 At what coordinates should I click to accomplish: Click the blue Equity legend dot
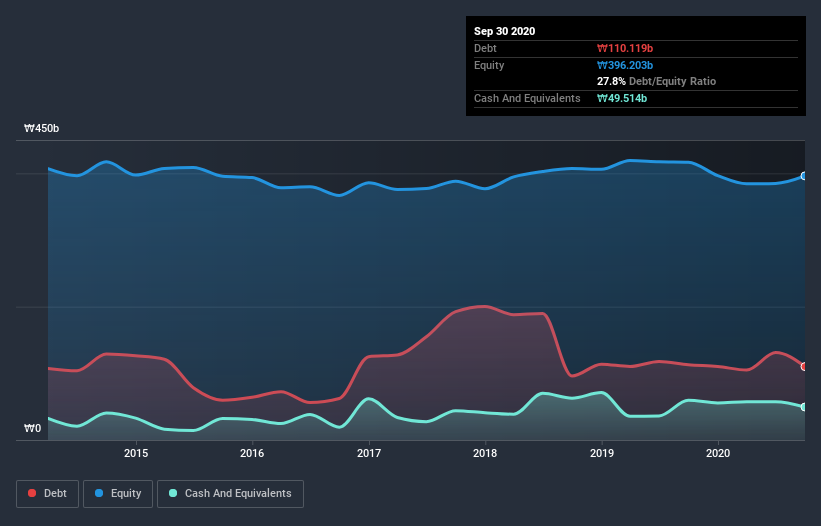click(99, 493)
